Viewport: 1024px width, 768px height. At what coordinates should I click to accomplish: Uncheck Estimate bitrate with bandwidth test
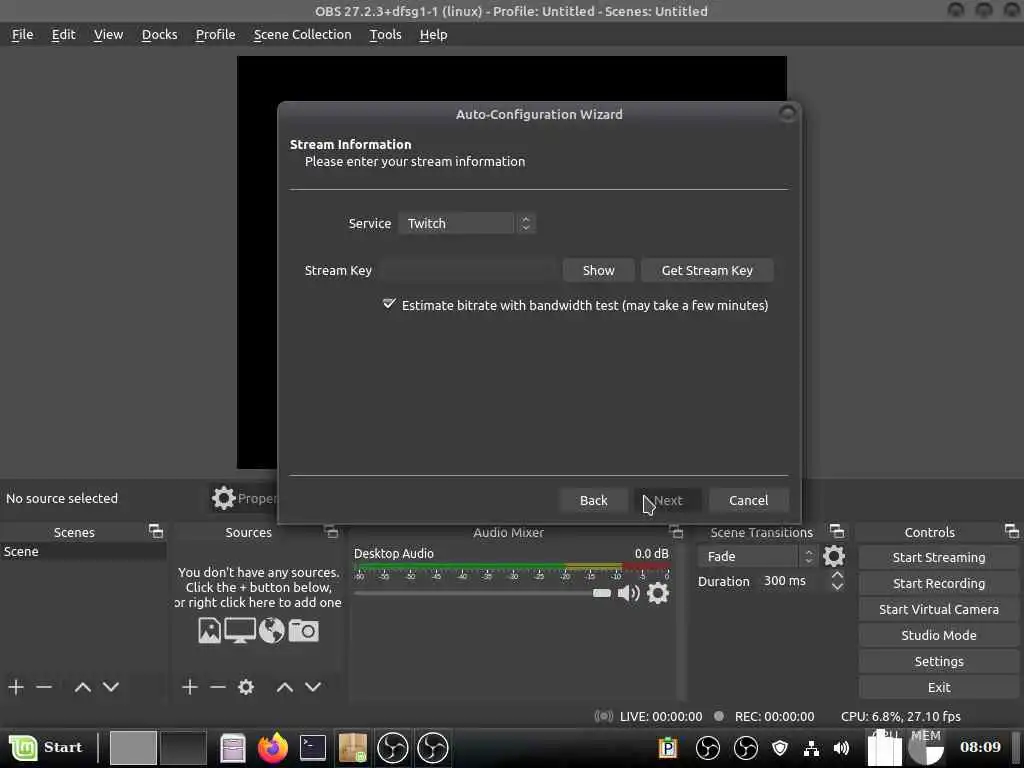pos(389,304)
